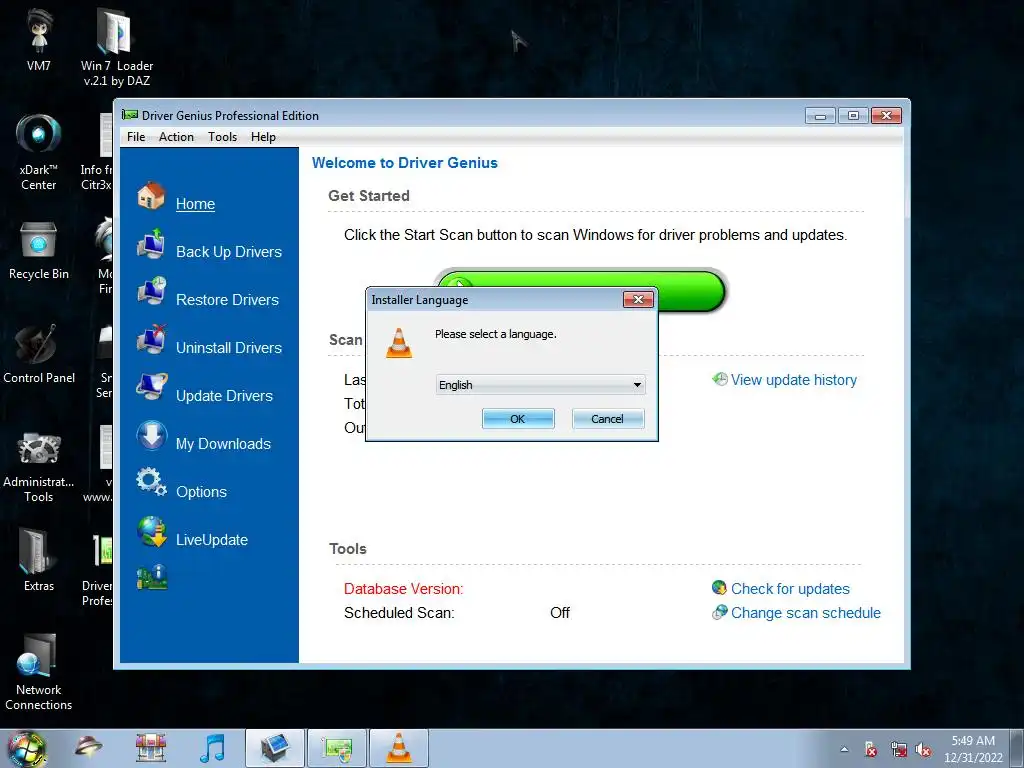Click the VLC cone taskbar button
This screenshot has height=768, width=1024.
pos(399,748)
